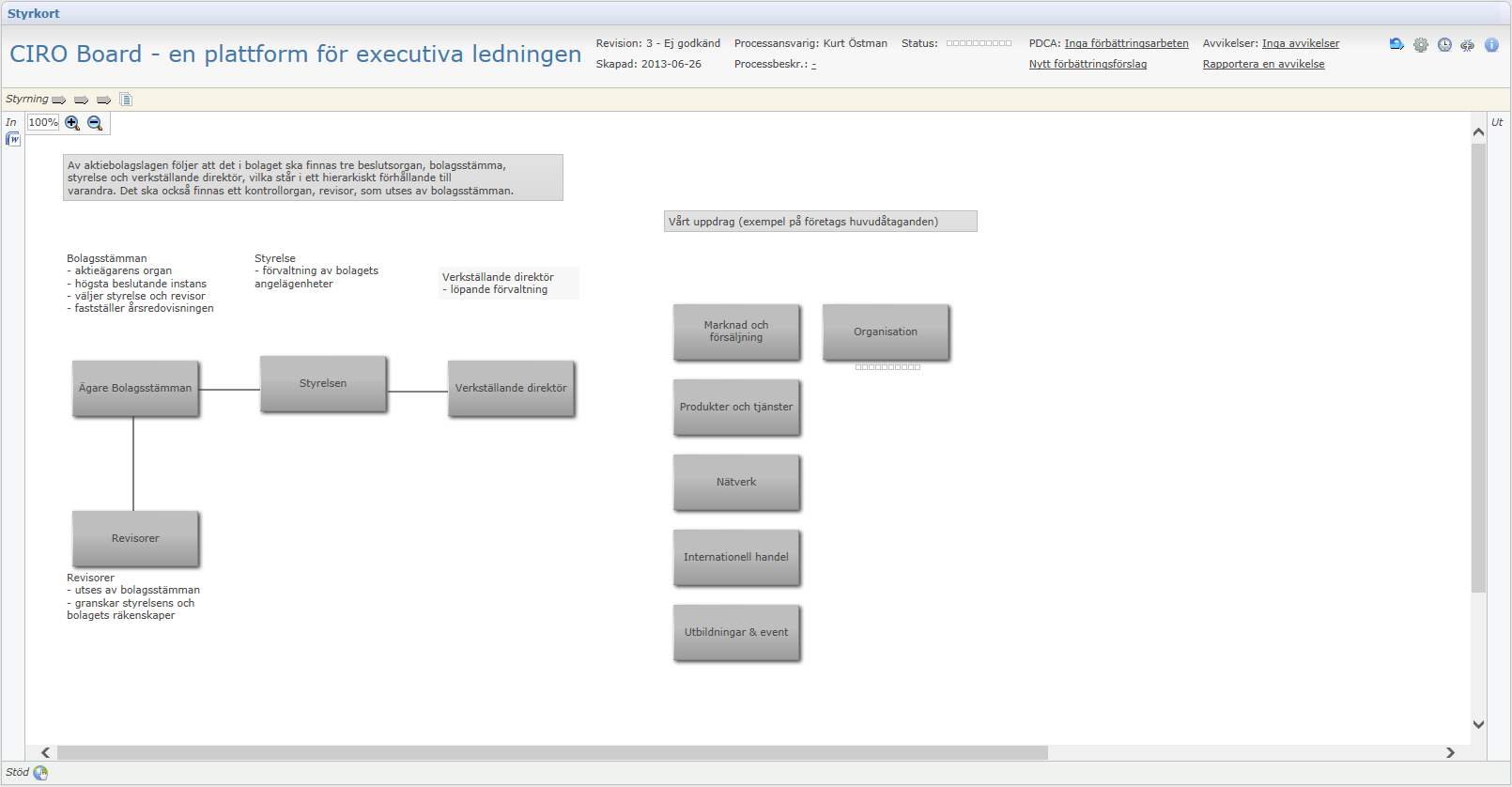Open the clock history icon
Screen dimensions: 1512x787
[1444, 45]
